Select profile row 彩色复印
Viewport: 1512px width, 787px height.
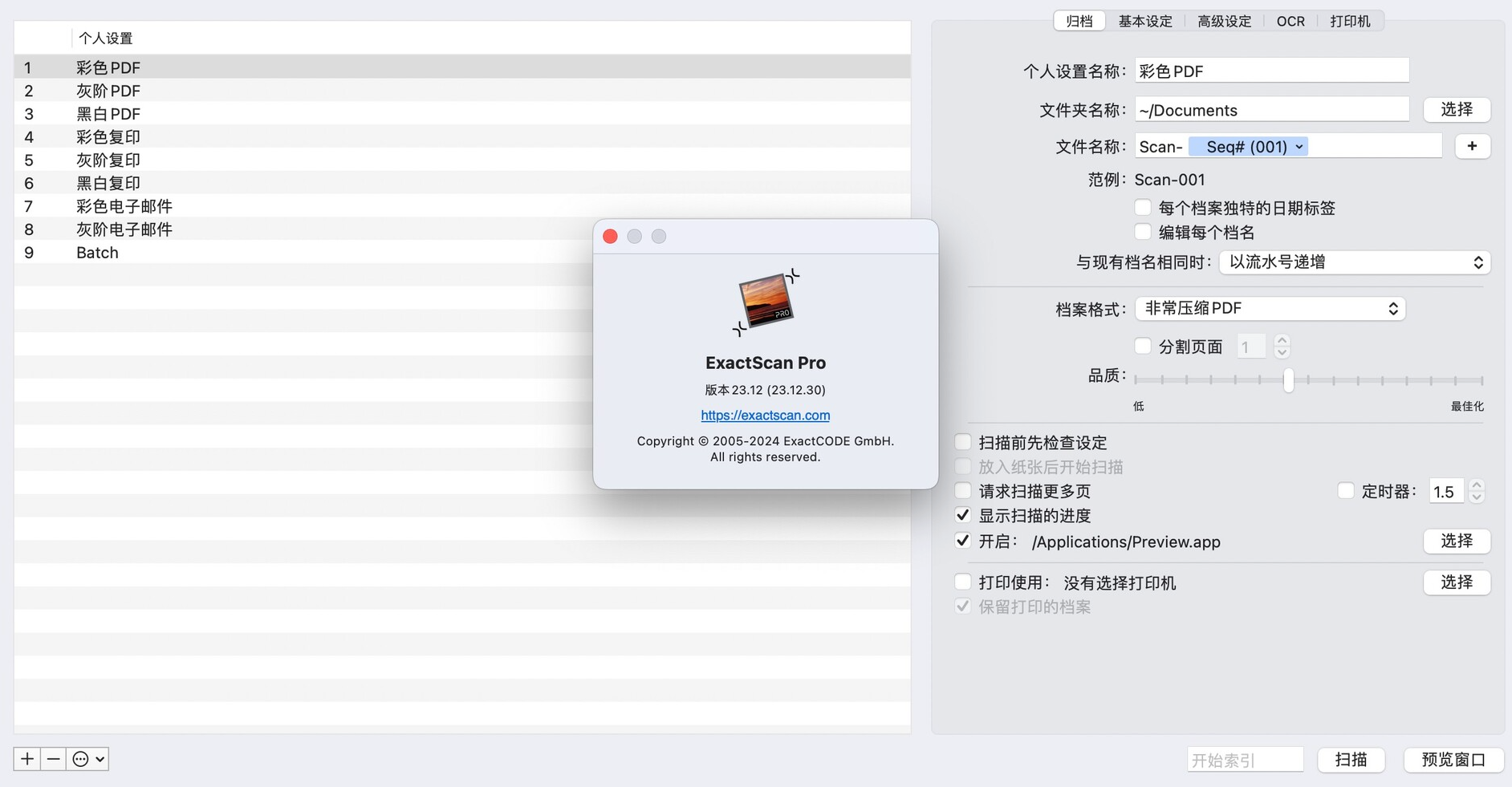[x=462, y=136]
